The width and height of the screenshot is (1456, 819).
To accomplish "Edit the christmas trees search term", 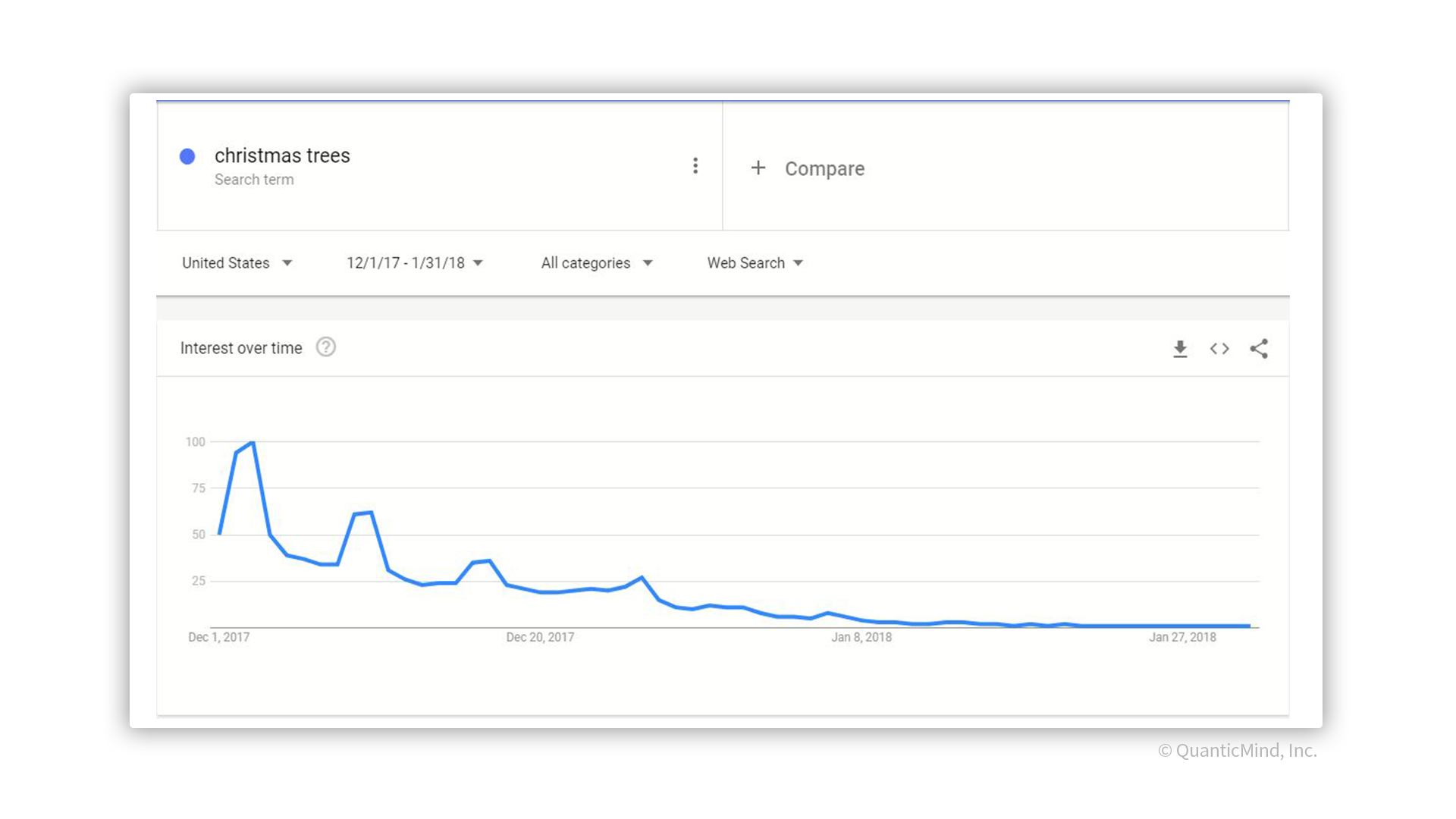I will coord(282,155).
